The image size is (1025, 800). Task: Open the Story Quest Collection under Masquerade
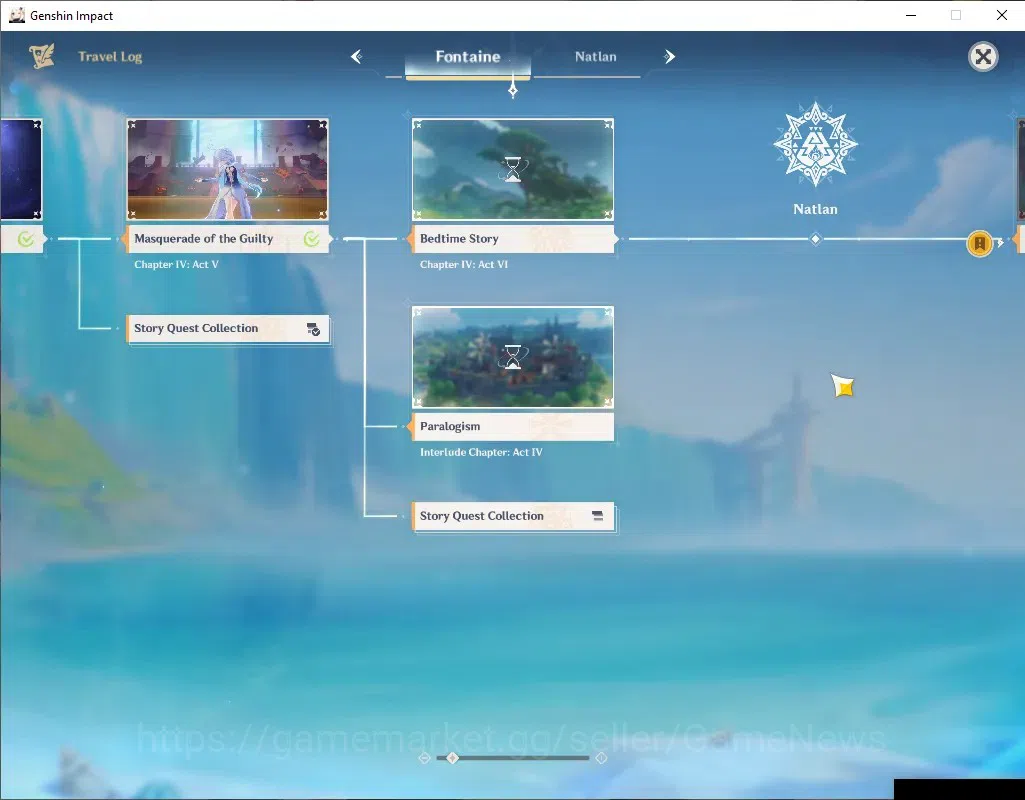tap(227, 329)
